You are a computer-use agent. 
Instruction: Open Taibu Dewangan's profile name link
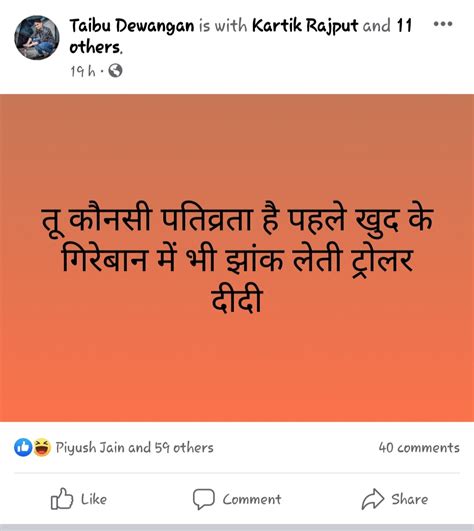(x=132, y=26)
